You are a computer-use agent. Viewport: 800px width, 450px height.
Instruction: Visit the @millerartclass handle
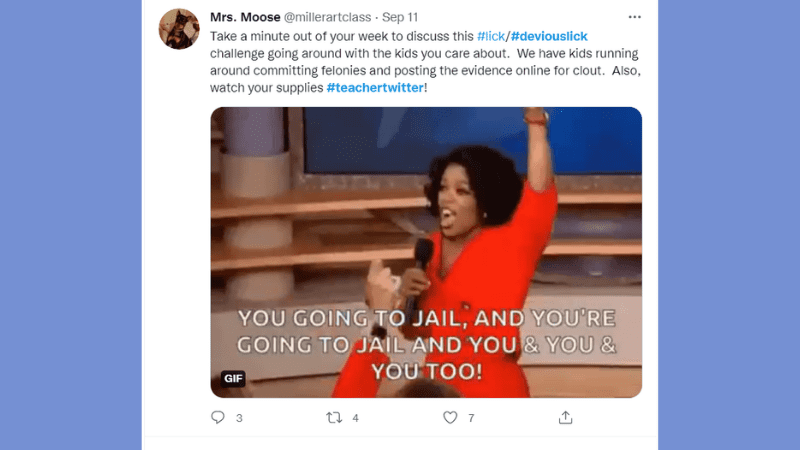tap(327, 17)
